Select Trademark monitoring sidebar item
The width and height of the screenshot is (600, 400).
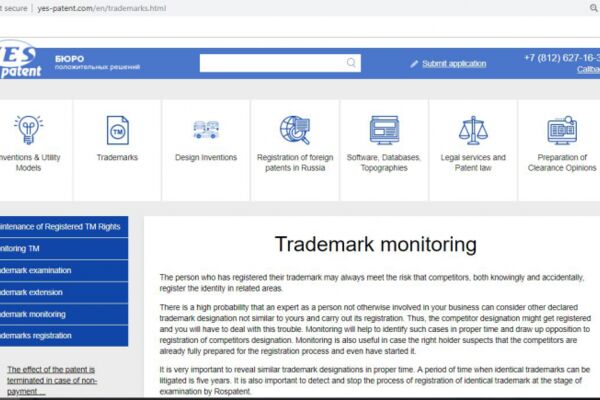(x=64, y=314)
